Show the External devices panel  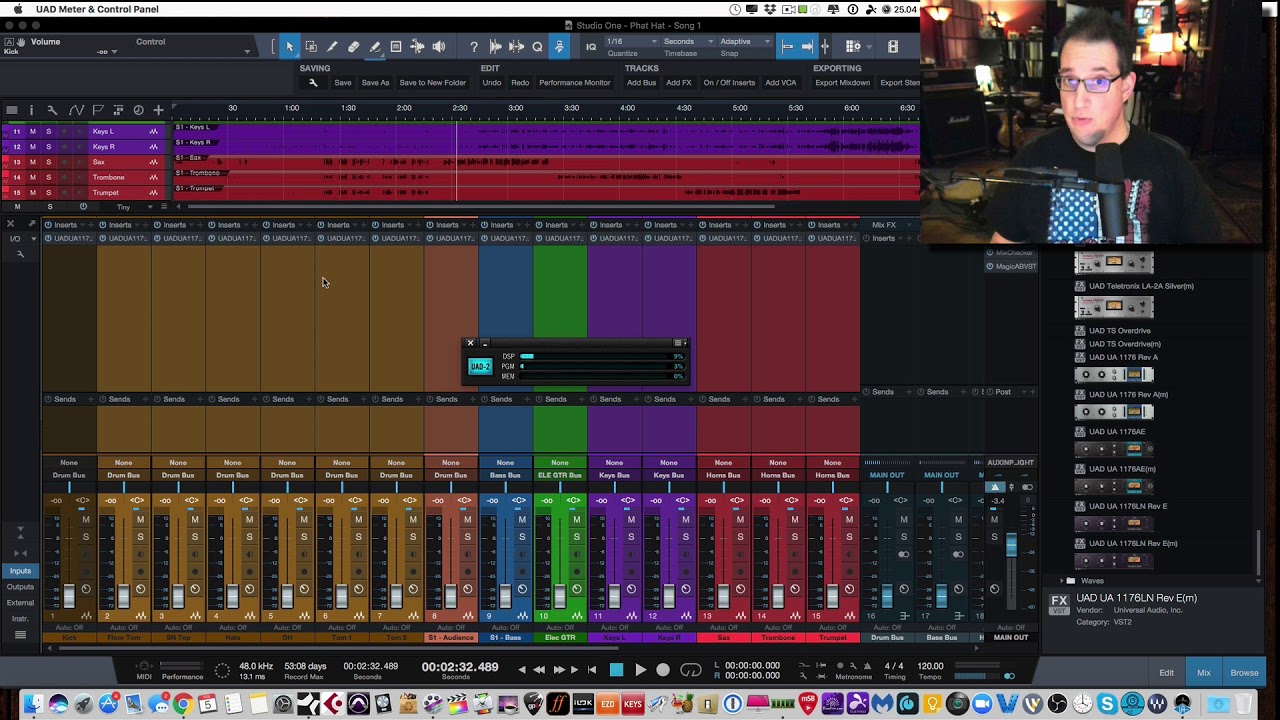pyautogui.click(x=20, y=603)
